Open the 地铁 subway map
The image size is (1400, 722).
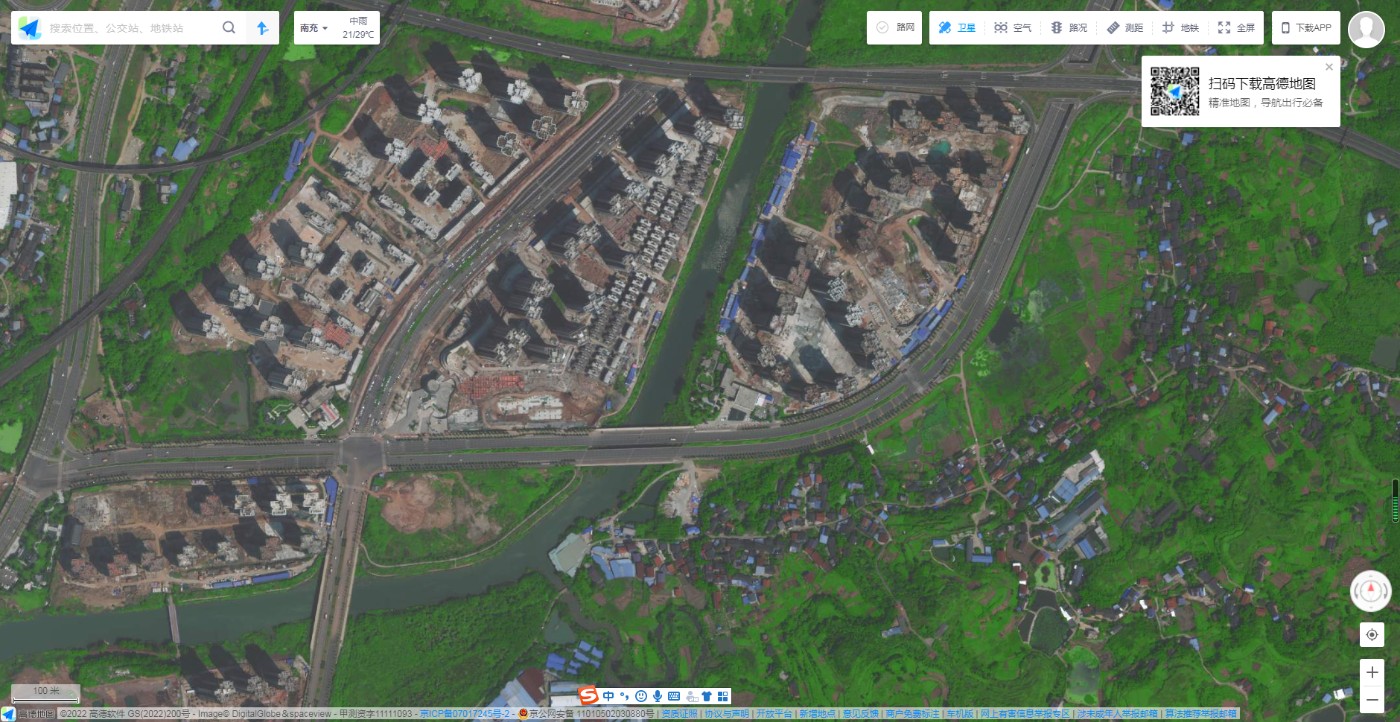(1180, 28)
